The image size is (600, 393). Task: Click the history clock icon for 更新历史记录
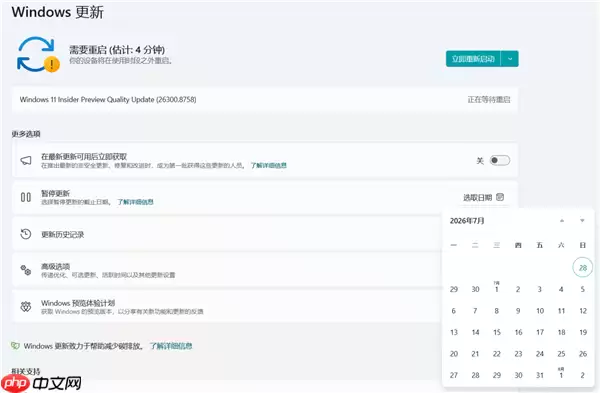point(26,234)
